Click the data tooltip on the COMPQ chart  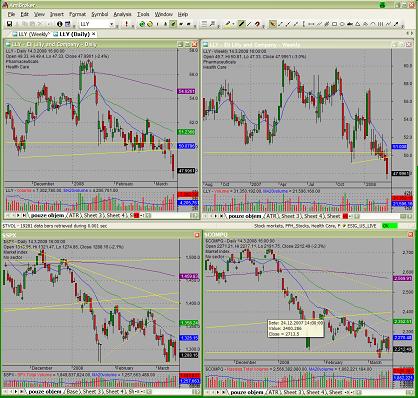pos(296,328)
